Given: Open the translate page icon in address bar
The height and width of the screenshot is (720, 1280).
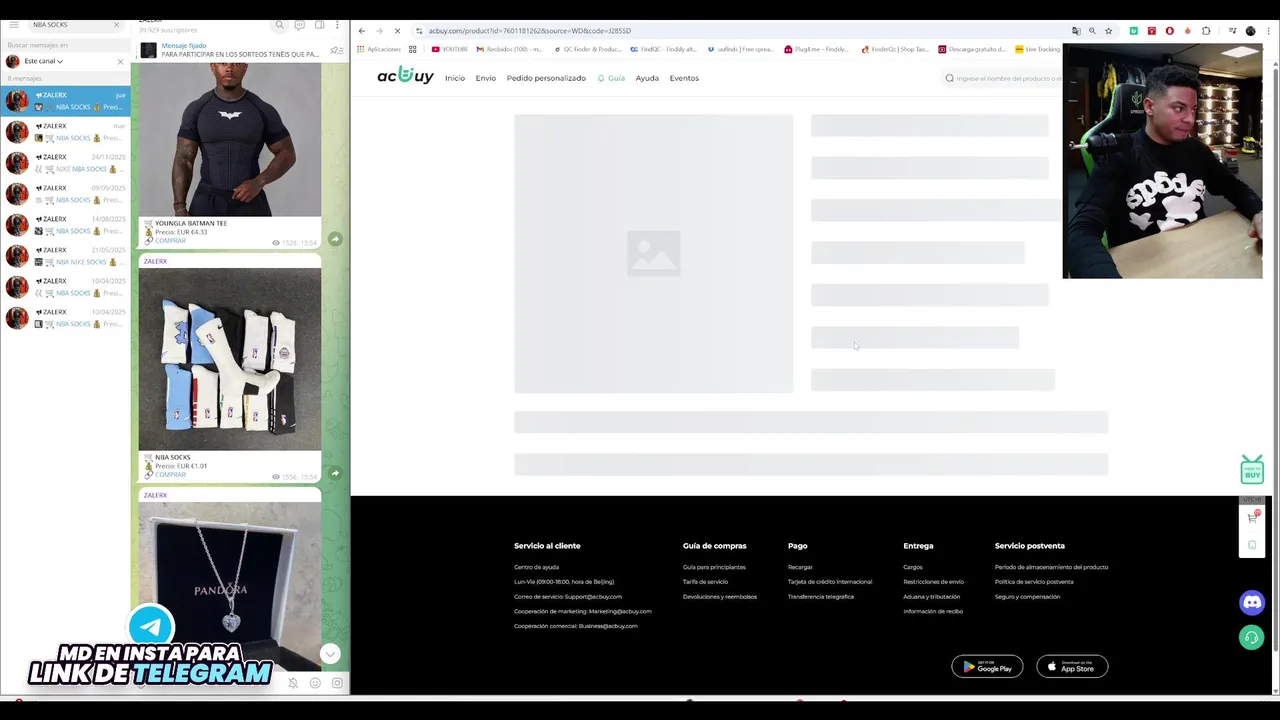Looking at the screenshot, I should point(1076,31).
